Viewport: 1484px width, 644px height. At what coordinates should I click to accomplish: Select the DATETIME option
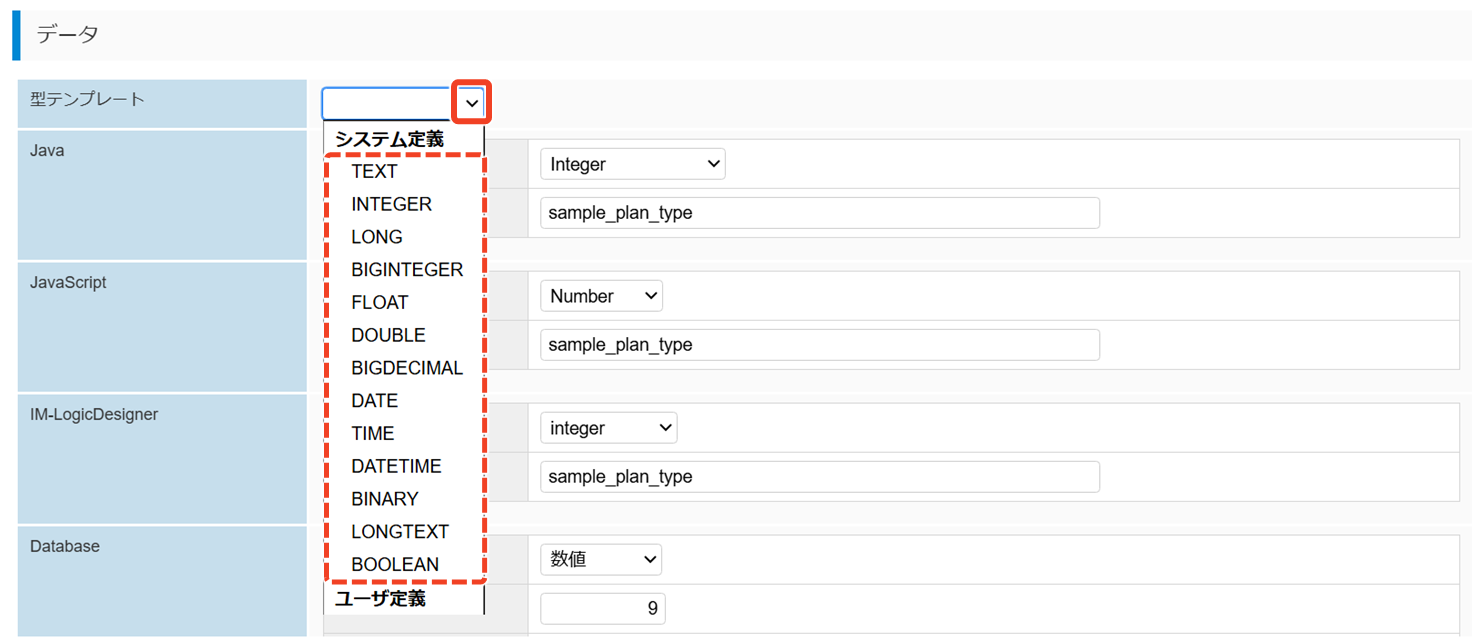click(396, 466)
